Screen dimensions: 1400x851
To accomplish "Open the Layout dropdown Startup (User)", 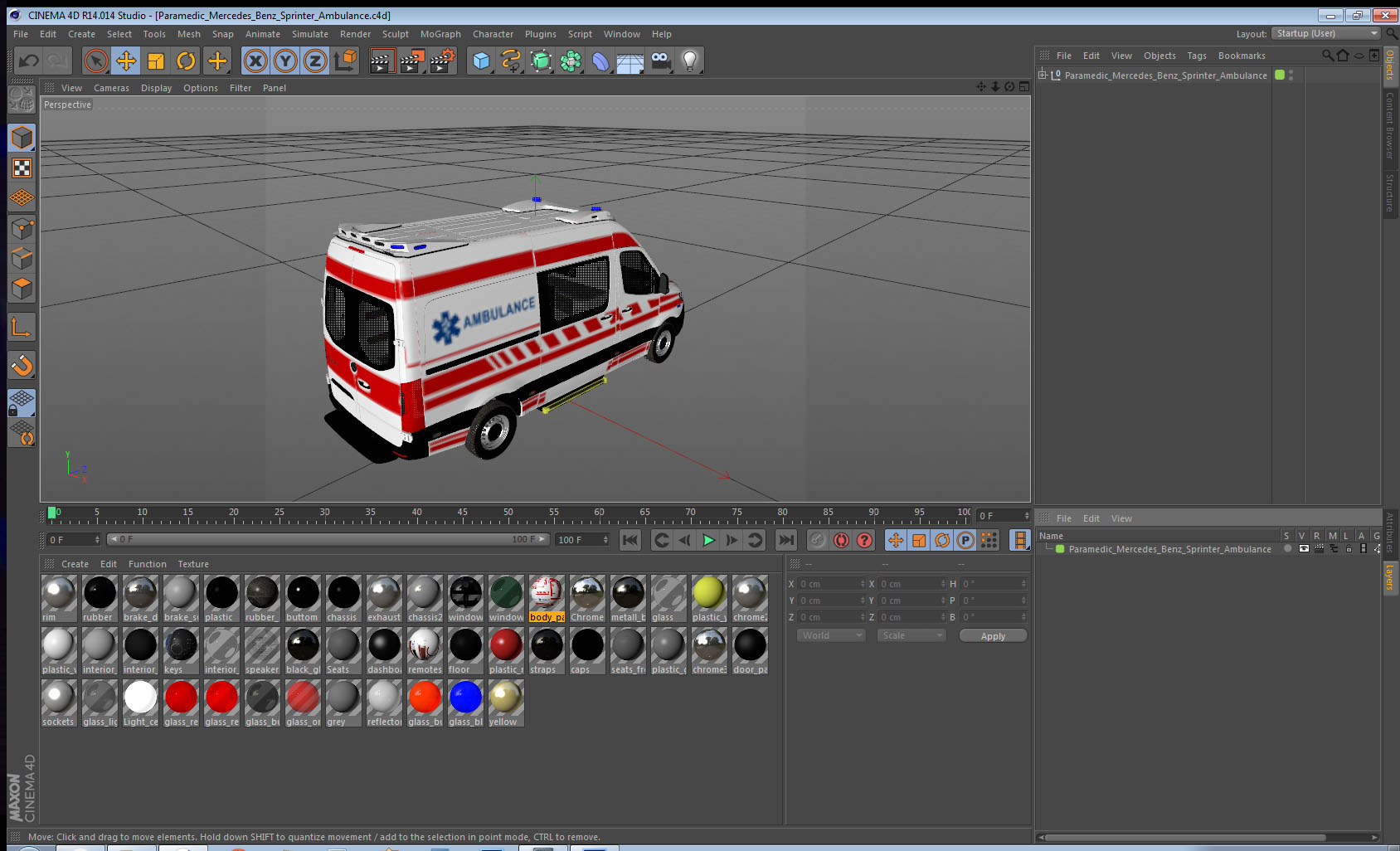I will [x=1326, y=33].
